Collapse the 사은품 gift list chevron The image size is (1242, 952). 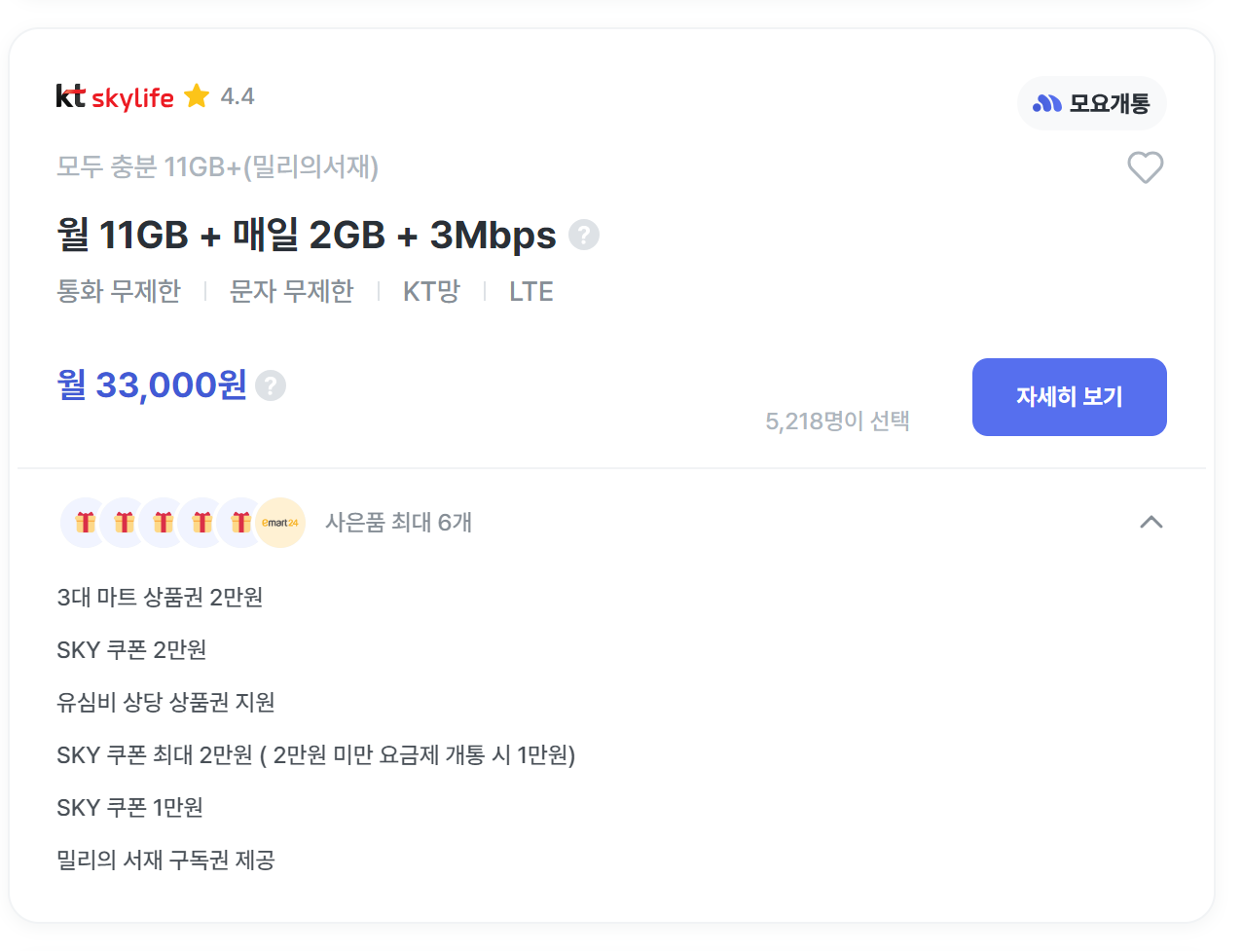coord(1151,522)
